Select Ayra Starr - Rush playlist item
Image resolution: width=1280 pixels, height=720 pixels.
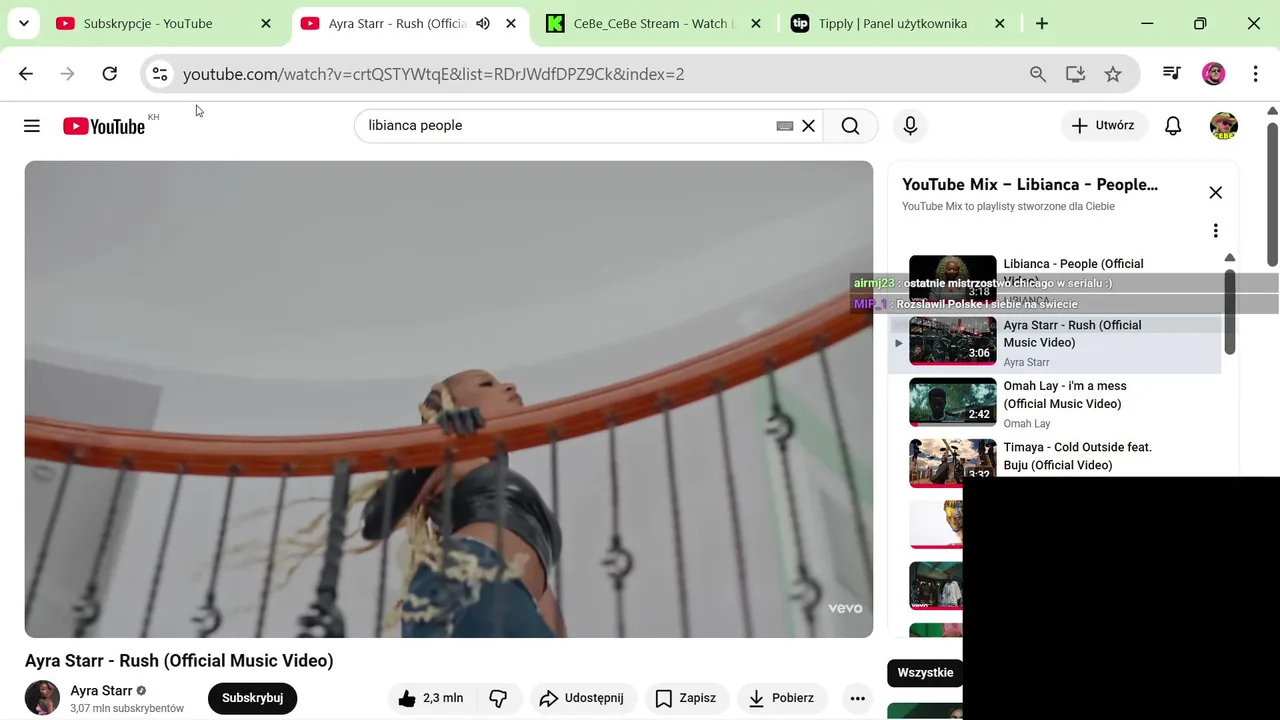[1055, 343]
